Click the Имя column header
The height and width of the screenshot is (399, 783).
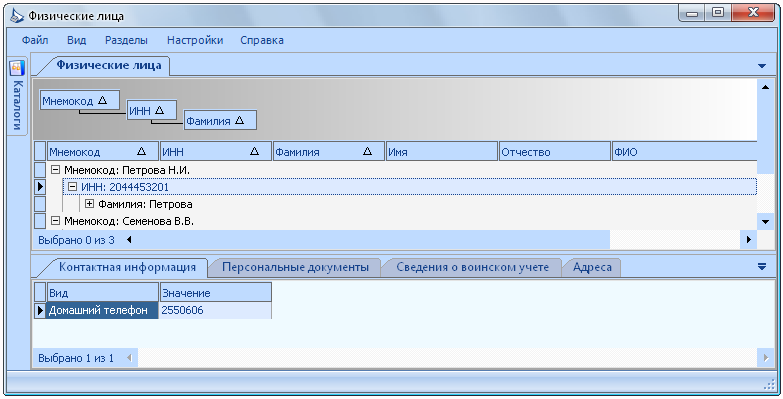click(x=442, y=151)
